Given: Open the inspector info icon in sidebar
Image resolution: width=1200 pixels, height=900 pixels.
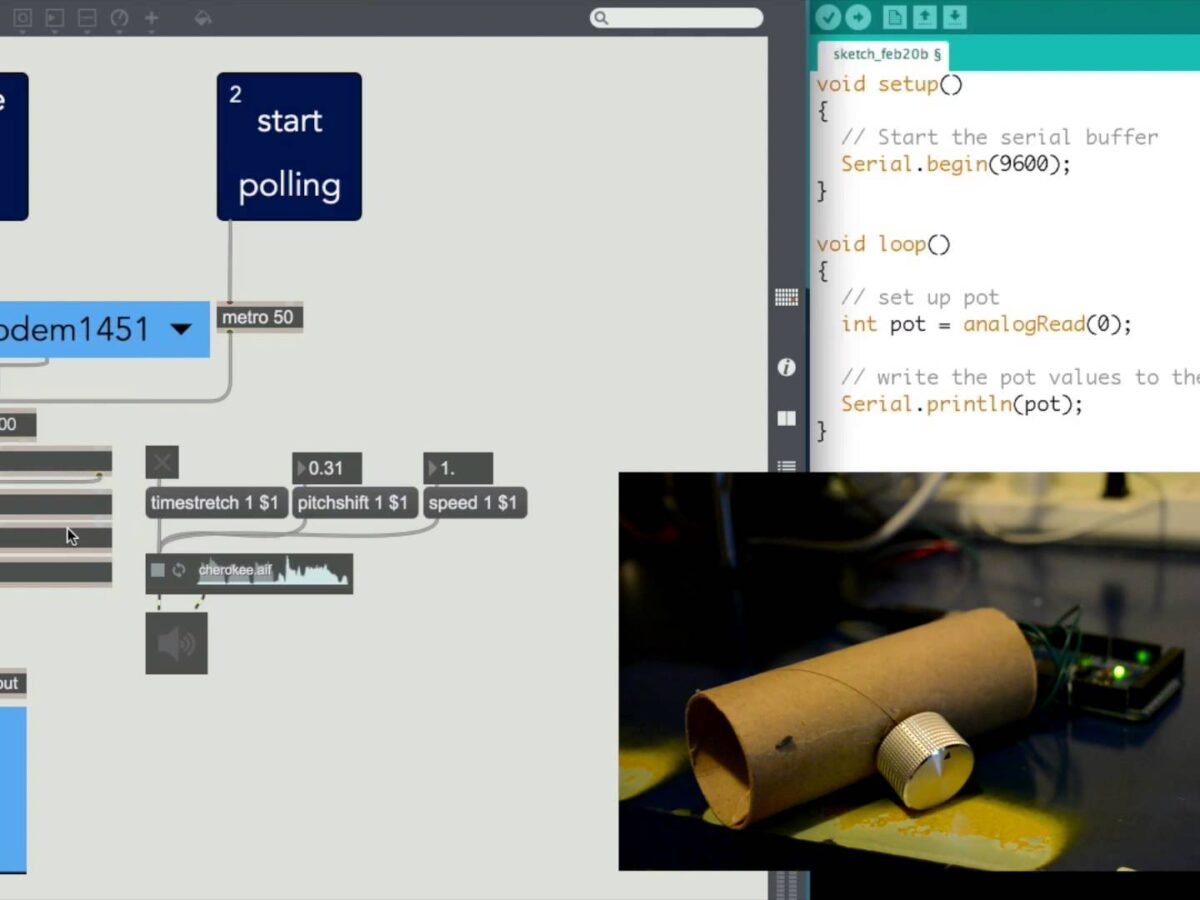Looking at the screenshot, I should click(786, 367).
